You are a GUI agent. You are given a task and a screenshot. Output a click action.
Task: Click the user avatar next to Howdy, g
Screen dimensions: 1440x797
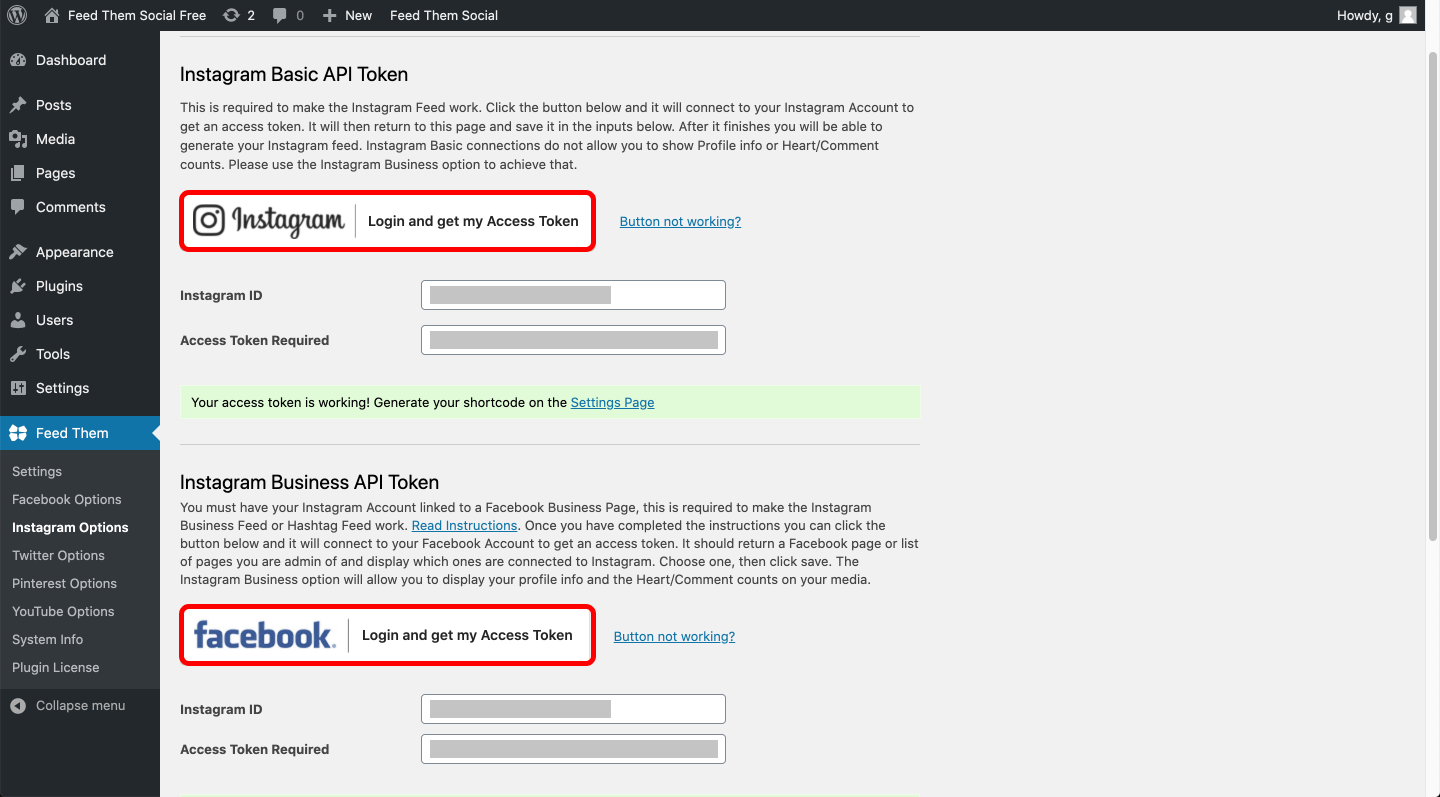click(1408, 15)
